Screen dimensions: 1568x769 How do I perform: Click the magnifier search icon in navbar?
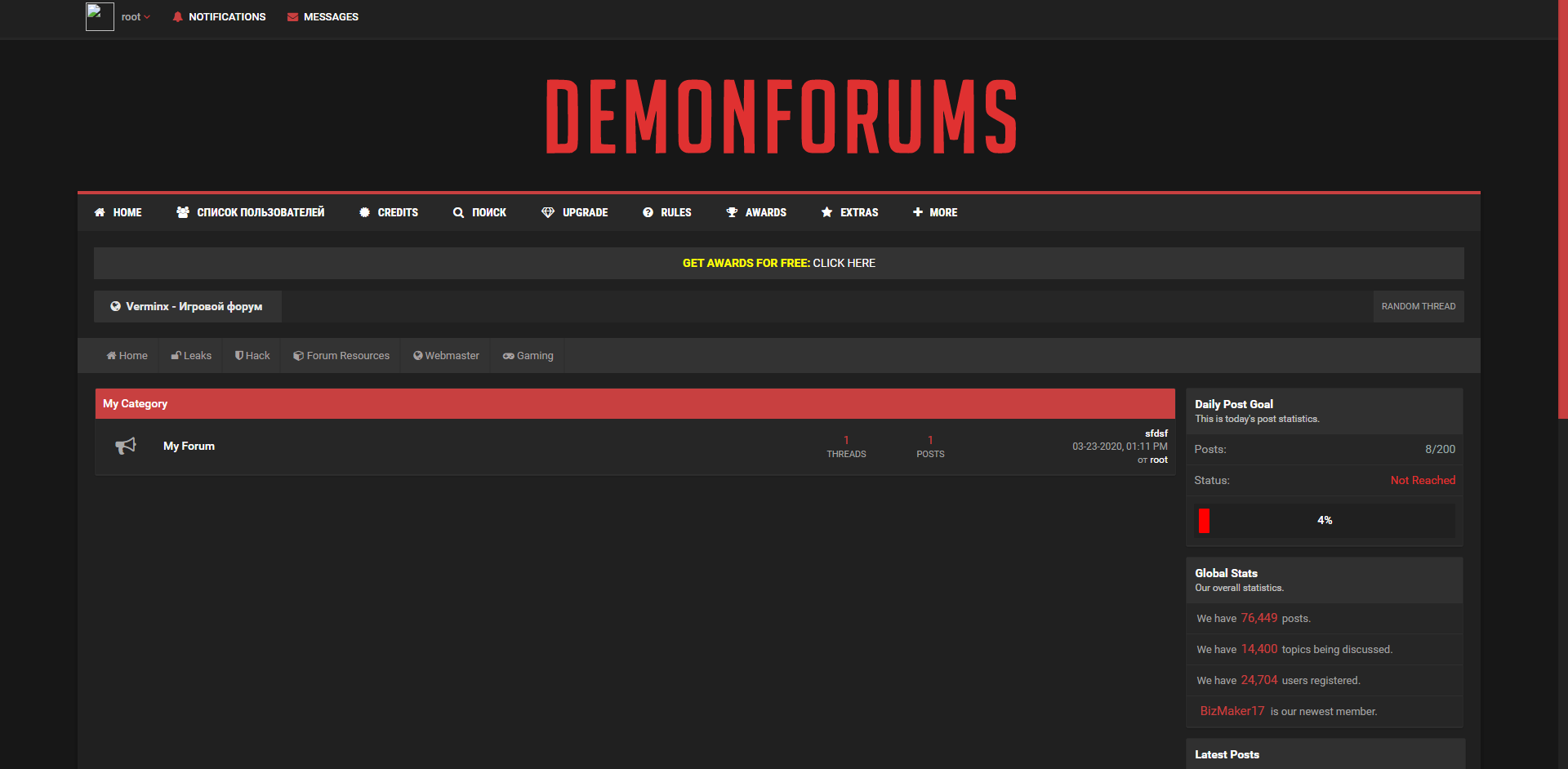pyautogui.click(x=458, y=212)
